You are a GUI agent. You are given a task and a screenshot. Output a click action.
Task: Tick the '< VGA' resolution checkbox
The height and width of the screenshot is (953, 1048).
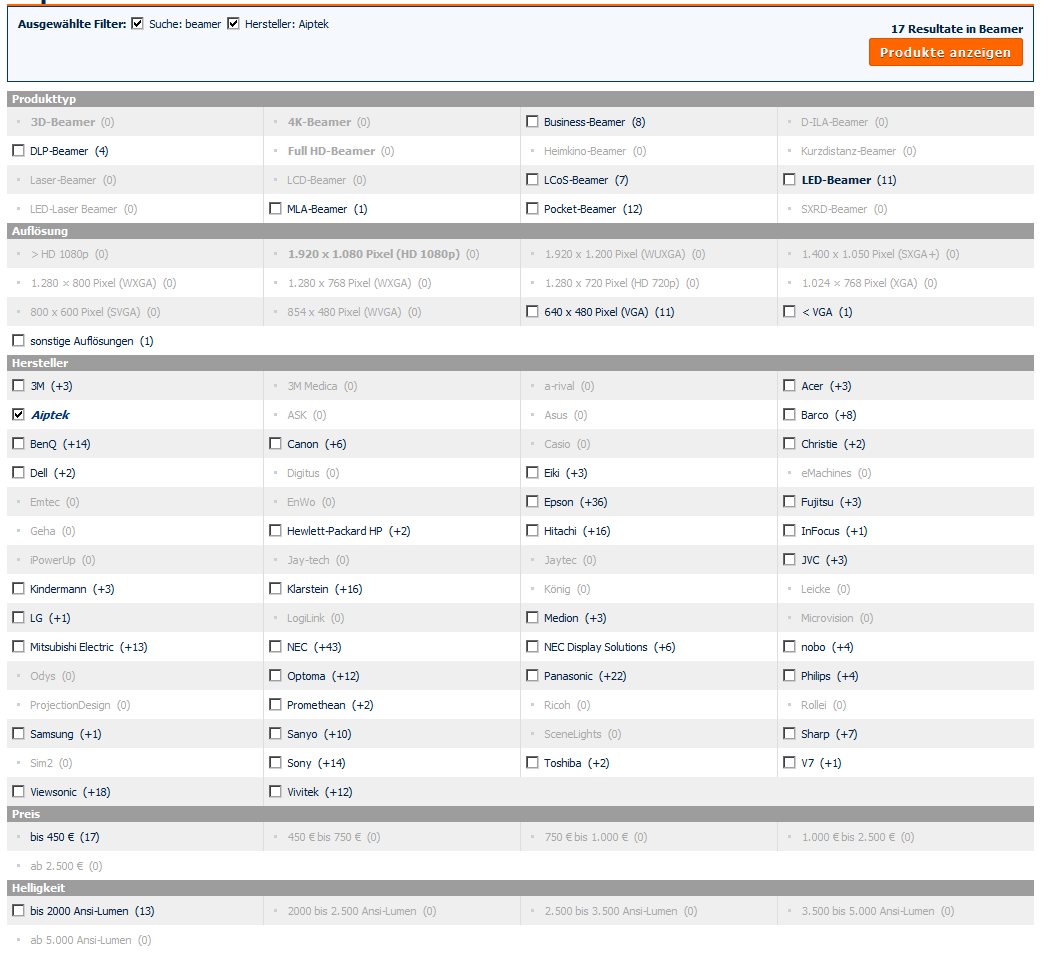pos(789,312)
